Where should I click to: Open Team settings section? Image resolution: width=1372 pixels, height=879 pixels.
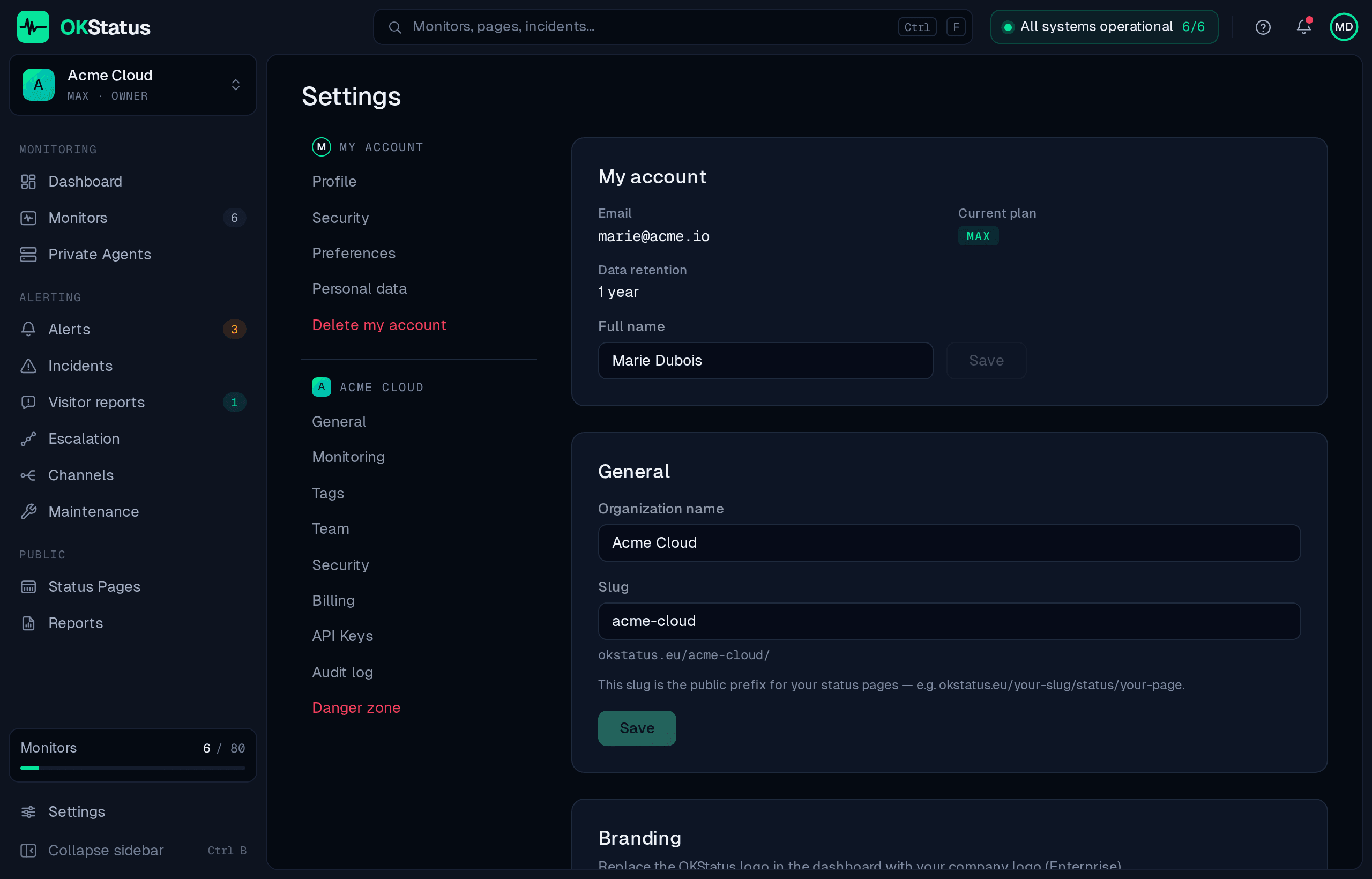331,528
